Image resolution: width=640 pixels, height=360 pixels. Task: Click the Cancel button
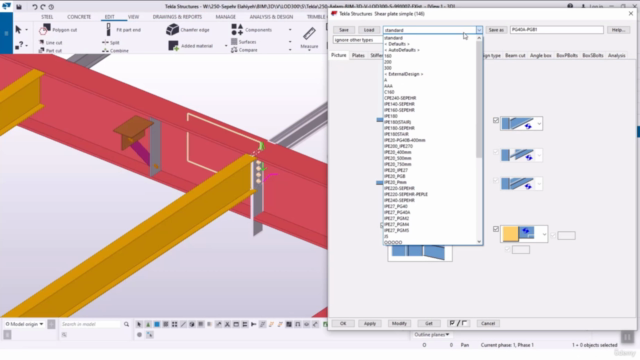[488, 323]
